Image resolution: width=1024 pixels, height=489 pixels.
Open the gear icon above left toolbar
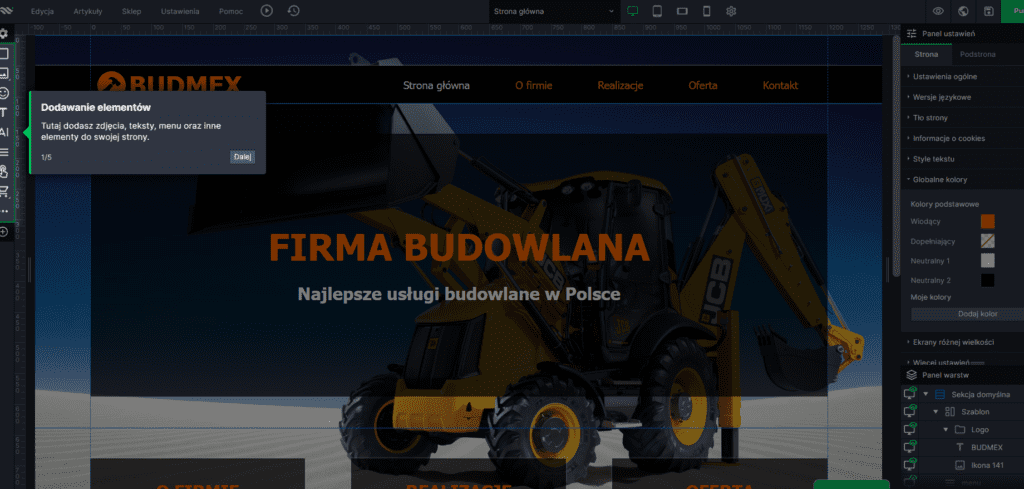click(x=4, y=33)
